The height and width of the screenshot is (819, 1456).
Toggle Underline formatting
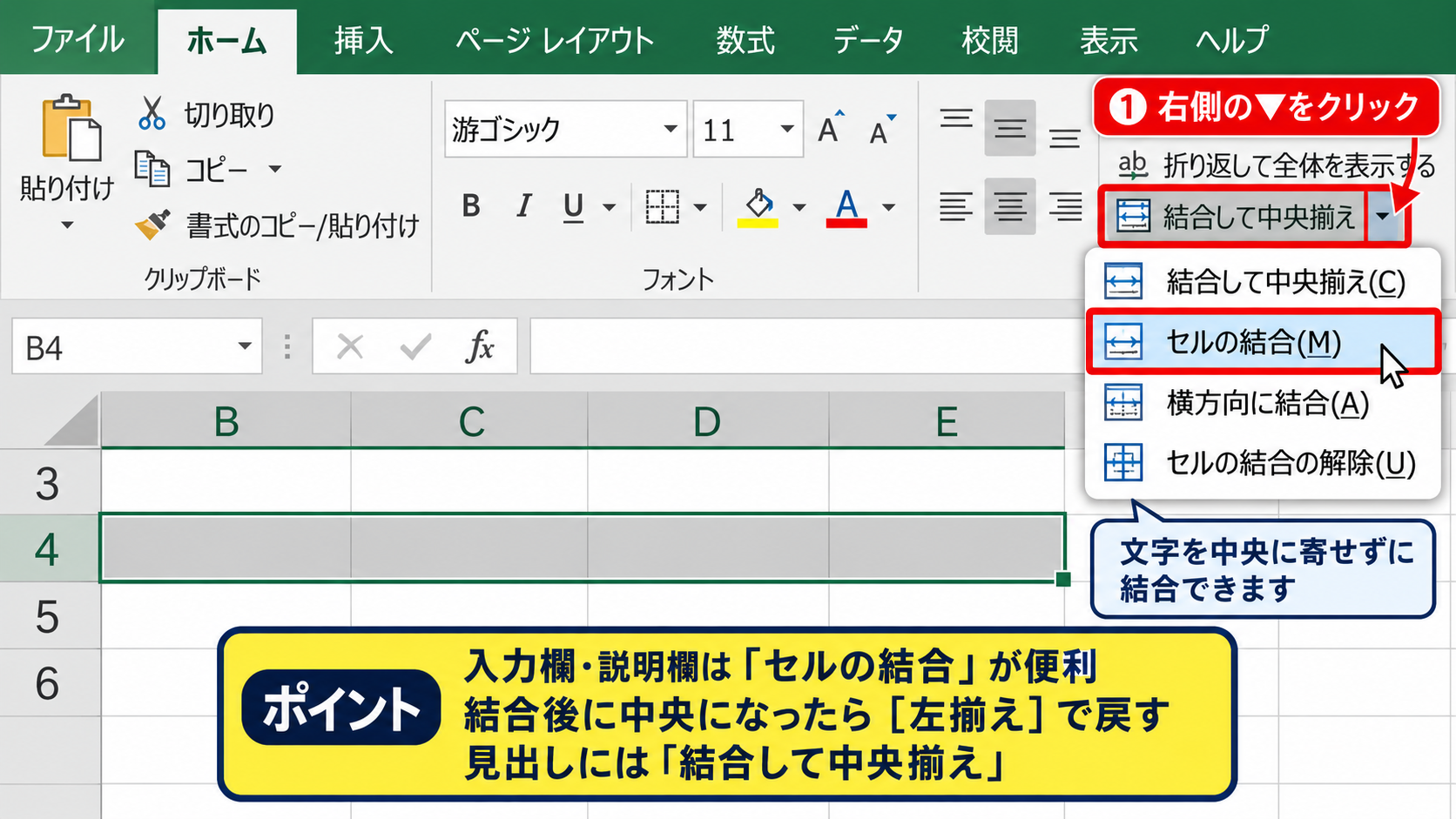coord(573,207)
